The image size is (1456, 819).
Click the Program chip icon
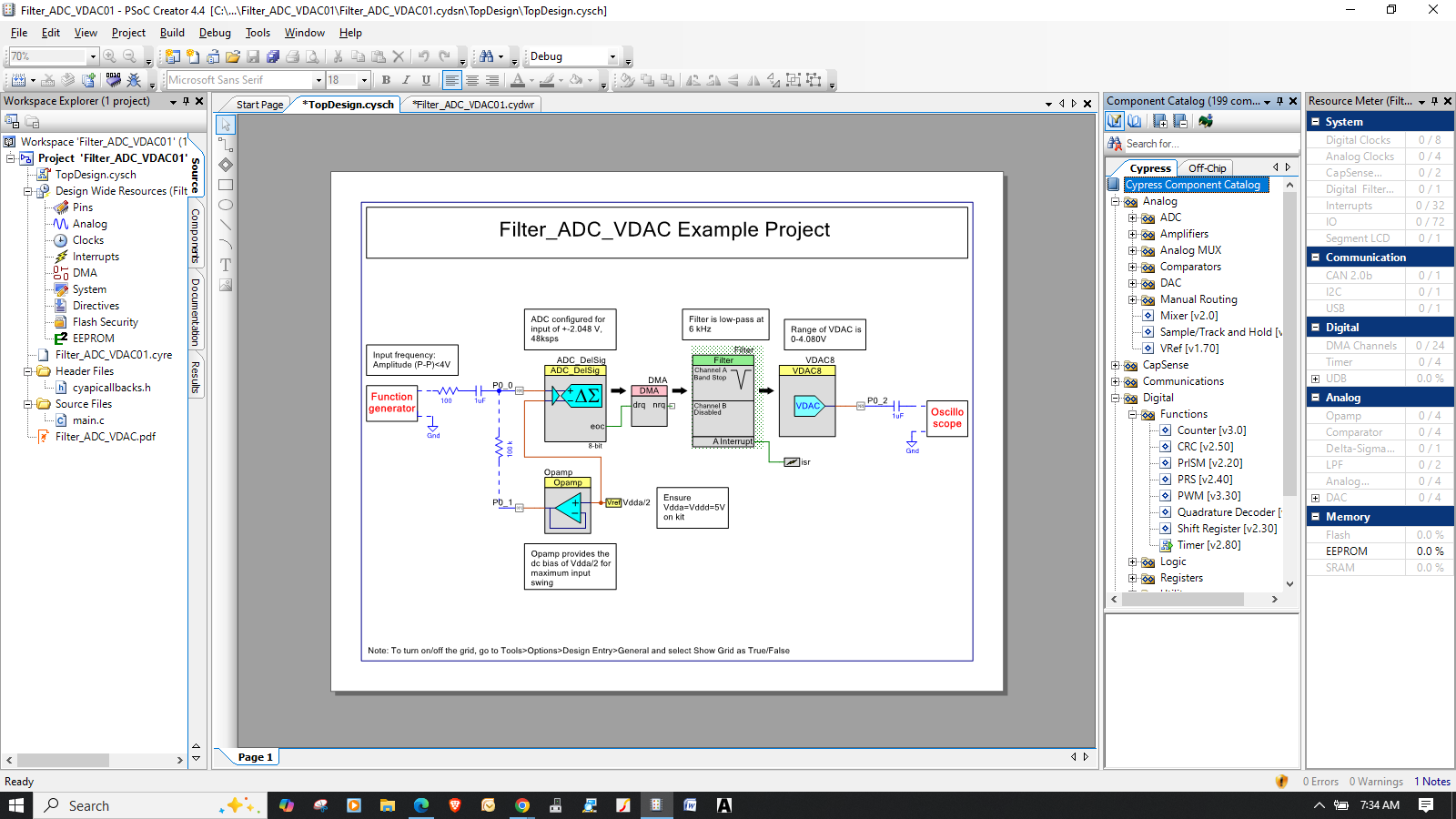(114, 80)
